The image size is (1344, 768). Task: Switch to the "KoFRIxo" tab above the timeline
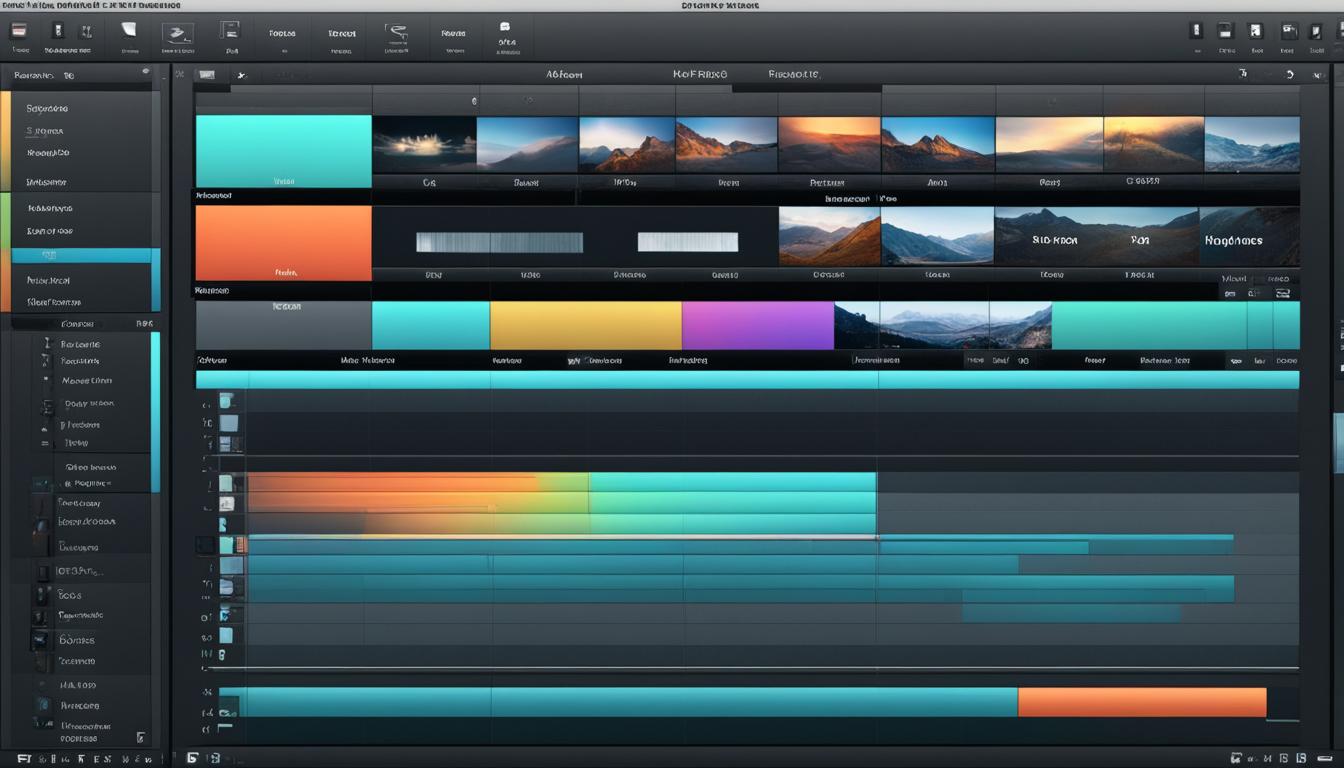pos(700,75)
